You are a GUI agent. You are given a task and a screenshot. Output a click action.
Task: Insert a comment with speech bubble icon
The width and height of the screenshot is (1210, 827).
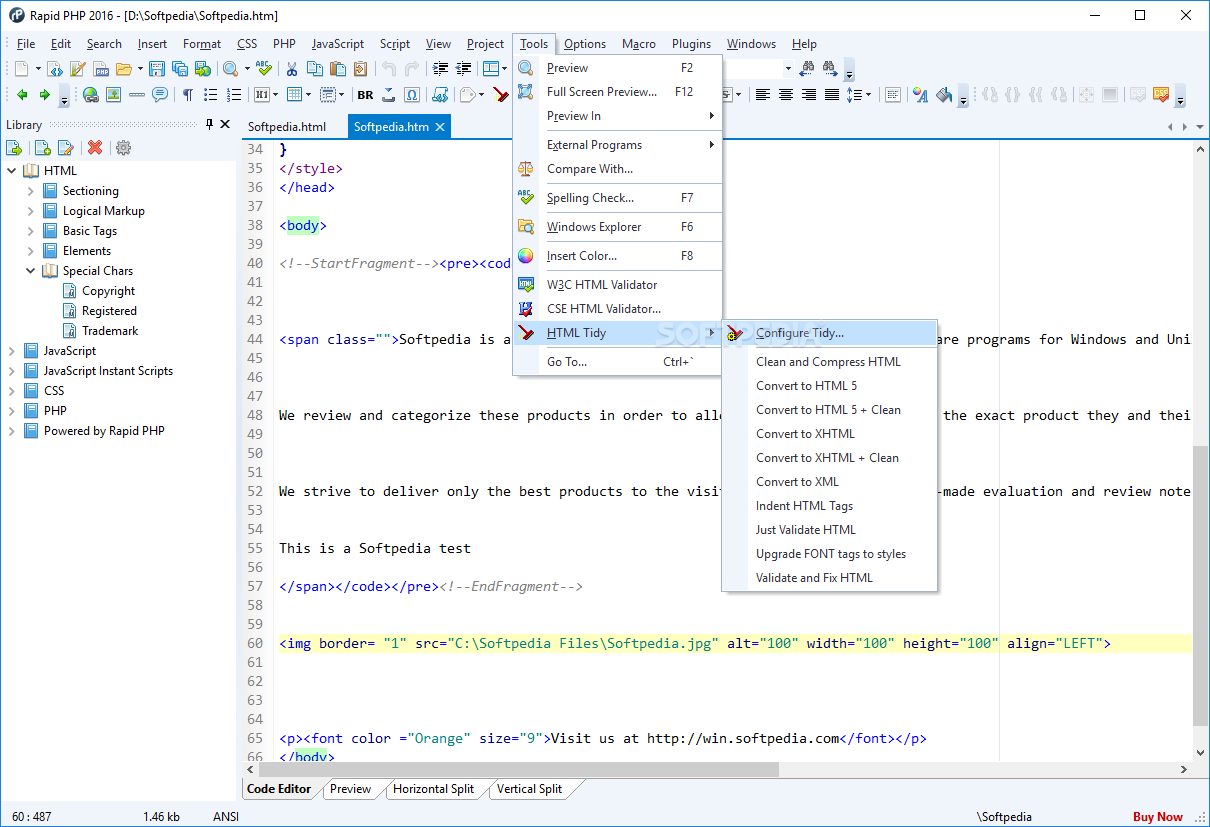159,95
